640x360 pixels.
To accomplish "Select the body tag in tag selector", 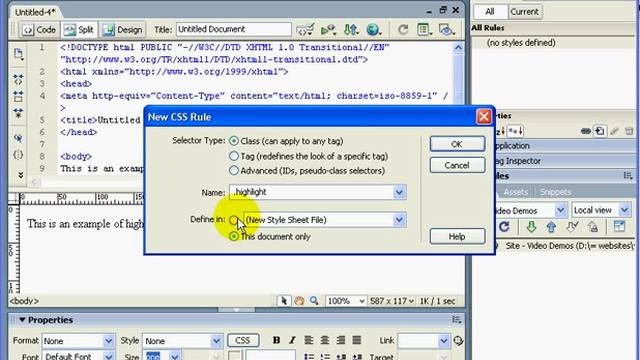I will tap(24, 301).
